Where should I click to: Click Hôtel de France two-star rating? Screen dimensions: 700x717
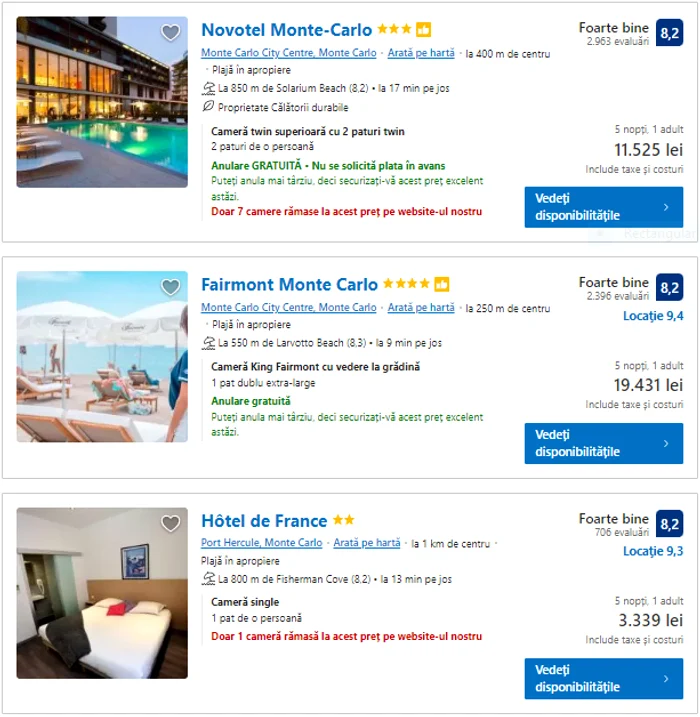pos(344,521)
